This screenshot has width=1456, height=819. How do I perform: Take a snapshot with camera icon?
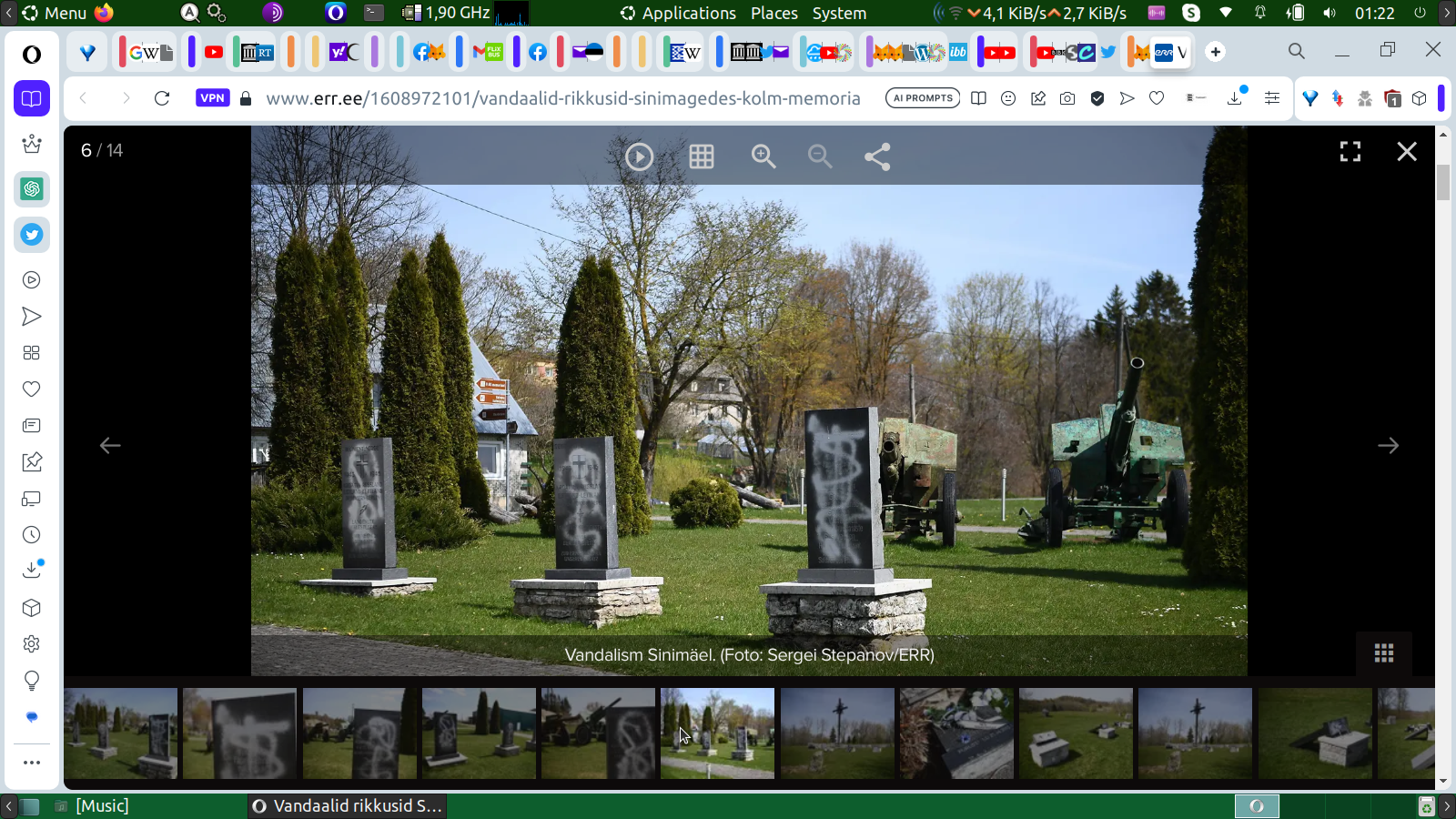[x=1067, y=98]
